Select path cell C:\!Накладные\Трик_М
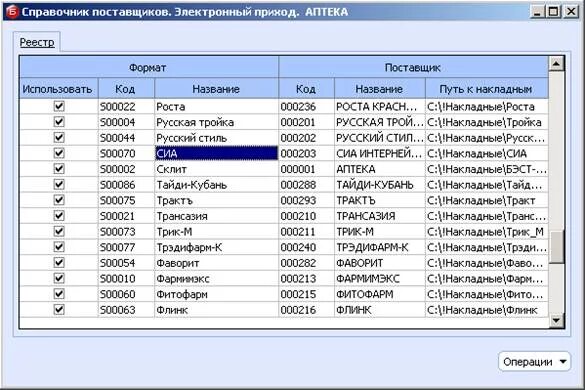This screenshot has height=390, width=585. (x=487, y=232)
